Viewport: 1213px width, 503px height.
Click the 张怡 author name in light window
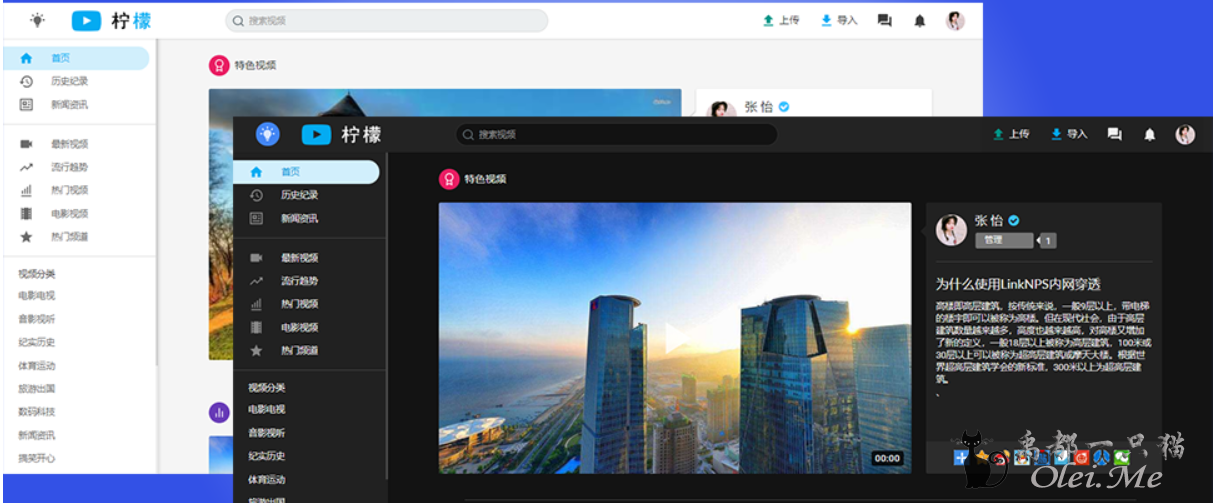[759, 107]
